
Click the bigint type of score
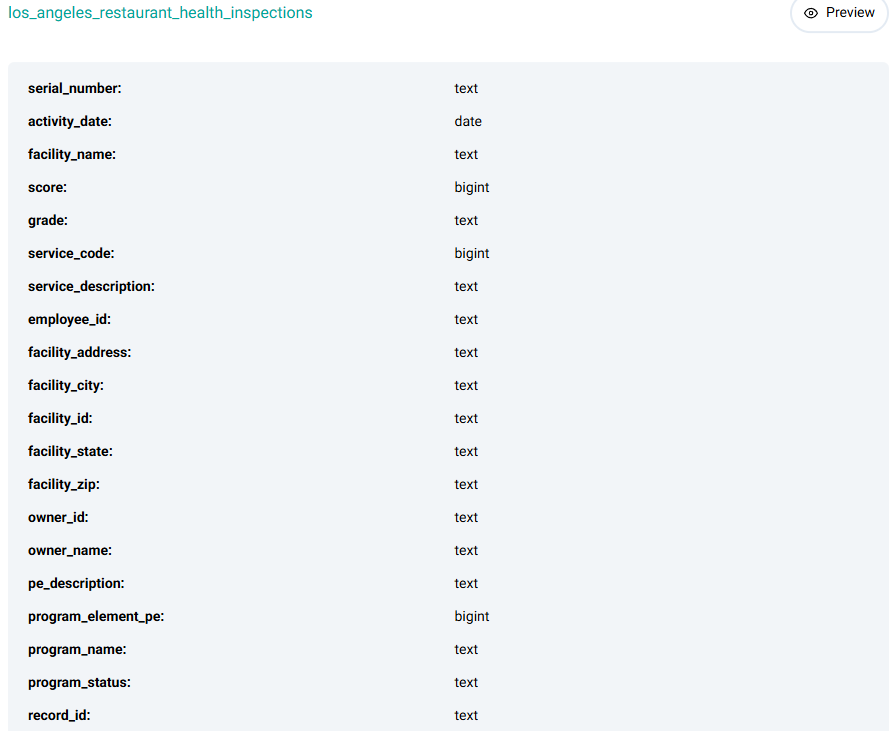(472, 187)
